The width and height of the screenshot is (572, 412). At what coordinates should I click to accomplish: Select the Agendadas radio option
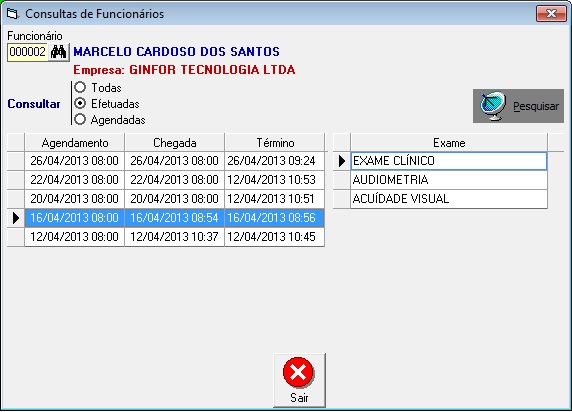click(x=80, y=119)
